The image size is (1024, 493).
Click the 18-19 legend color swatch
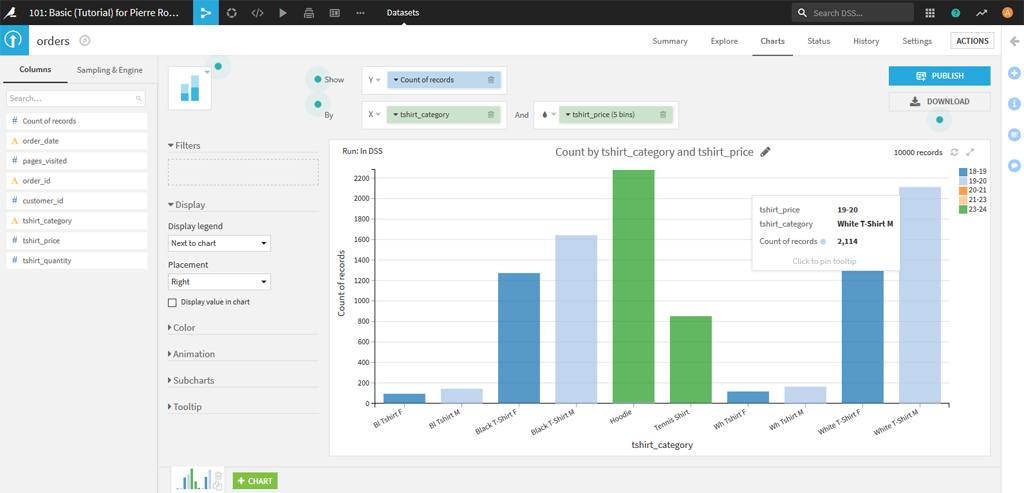pos(963,171)
